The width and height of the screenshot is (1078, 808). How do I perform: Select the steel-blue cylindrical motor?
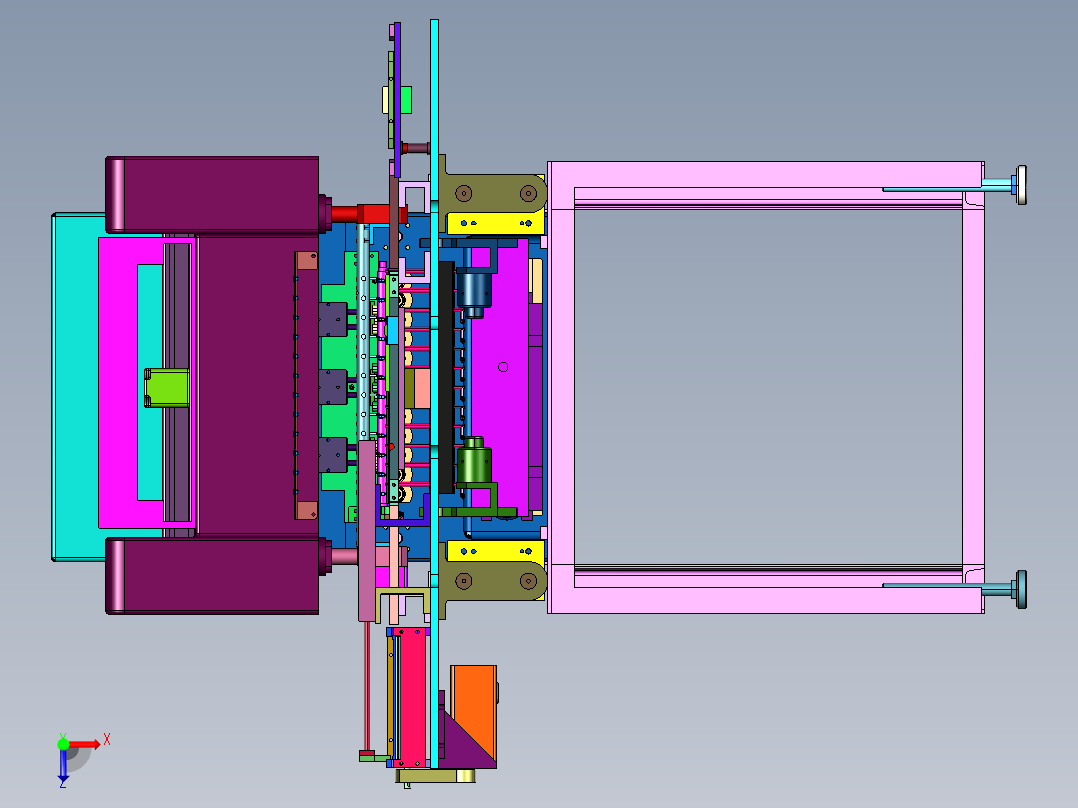[474, 291]
